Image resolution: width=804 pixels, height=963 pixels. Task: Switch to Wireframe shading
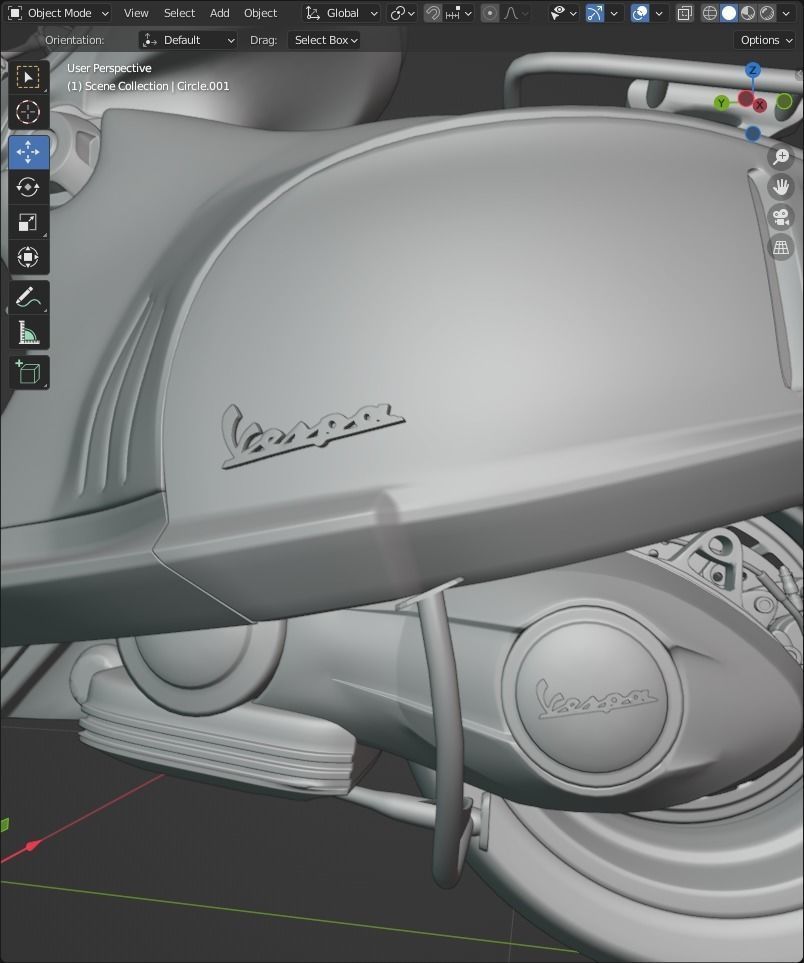coord(709,13)
